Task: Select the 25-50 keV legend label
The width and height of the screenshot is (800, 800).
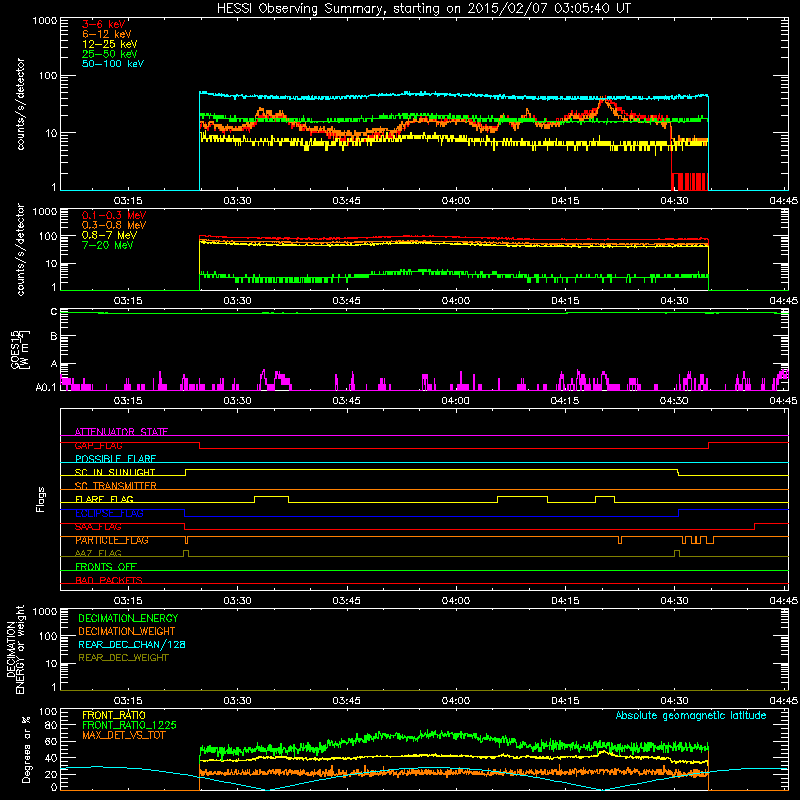Action: click(110, 54)
